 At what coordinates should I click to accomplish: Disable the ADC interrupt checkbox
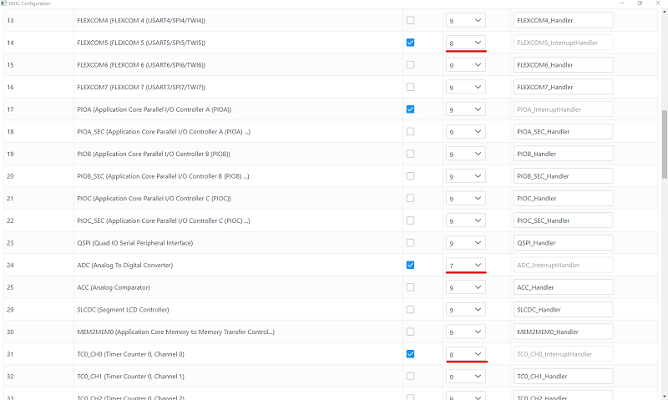click(x=410, y=265)
